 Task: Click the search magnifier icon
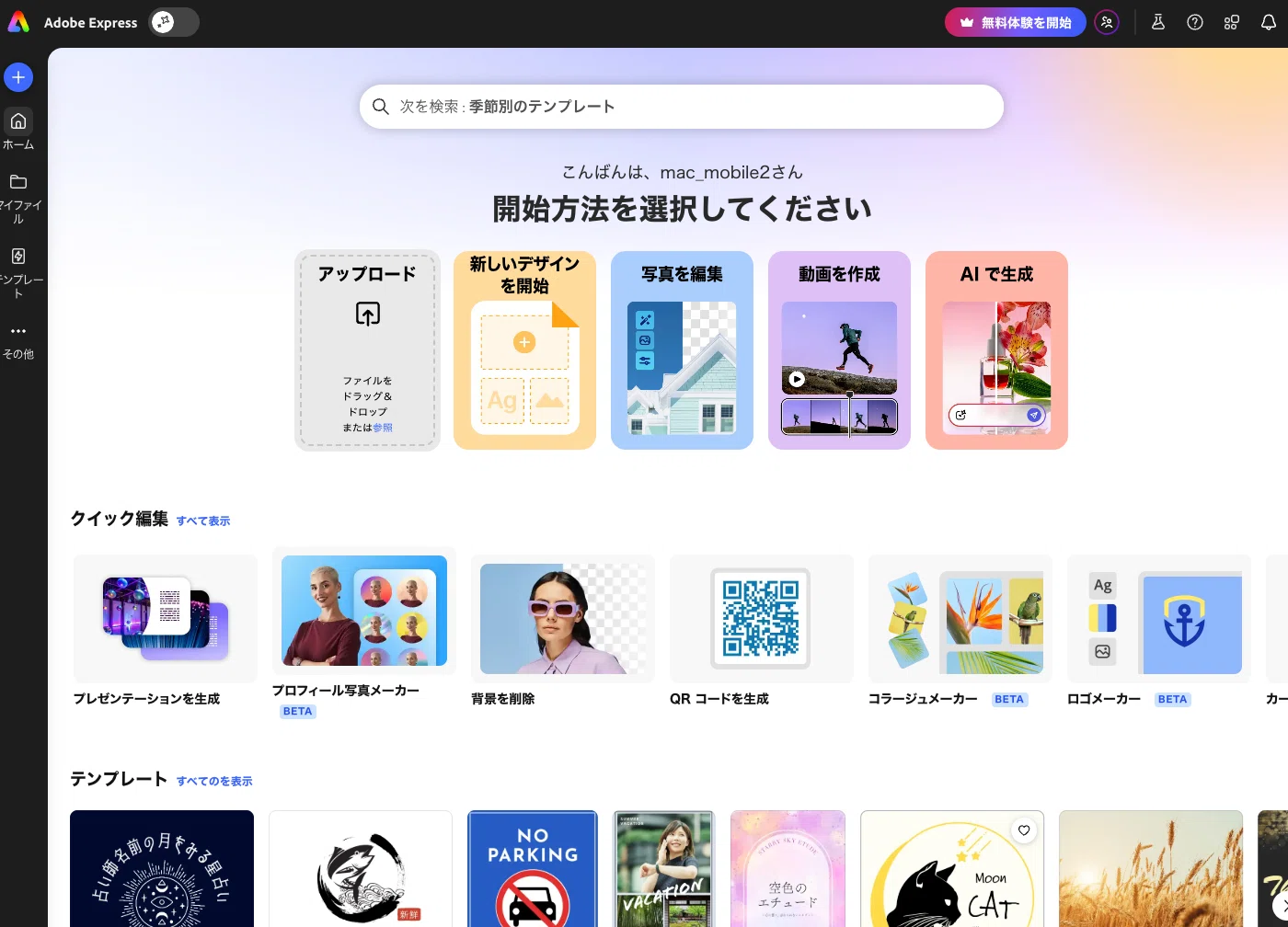380,107
